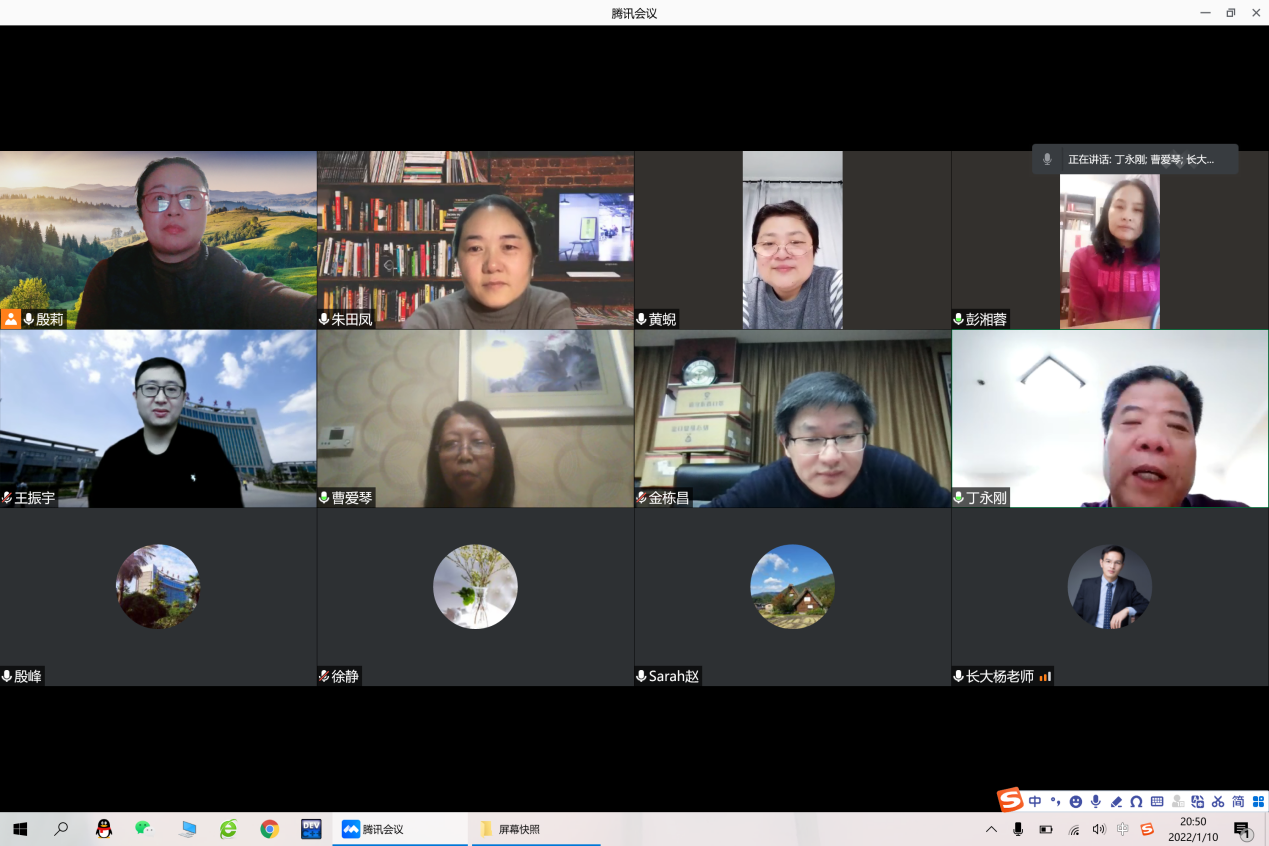The image size is (1269, 846).
Task: Click the microphone icon beside 王振宇's name
Action: click(7, 498)
